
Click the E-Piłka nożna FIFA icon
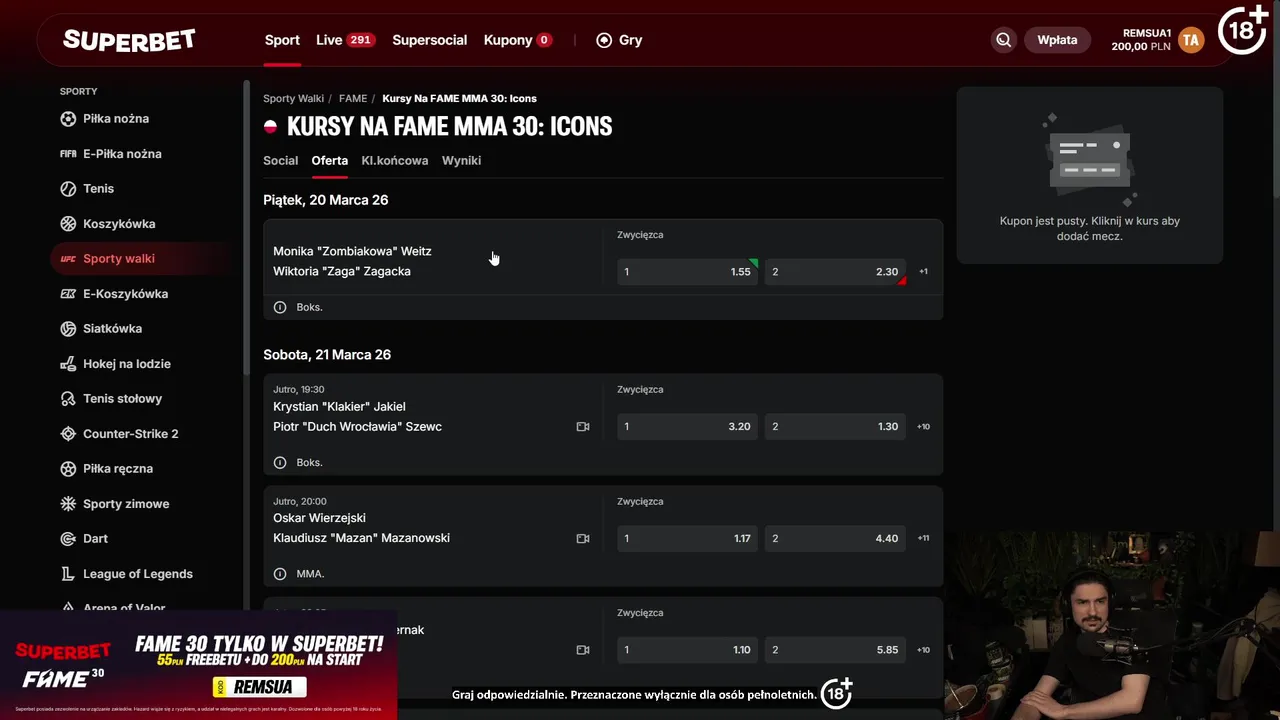[68, 154]
